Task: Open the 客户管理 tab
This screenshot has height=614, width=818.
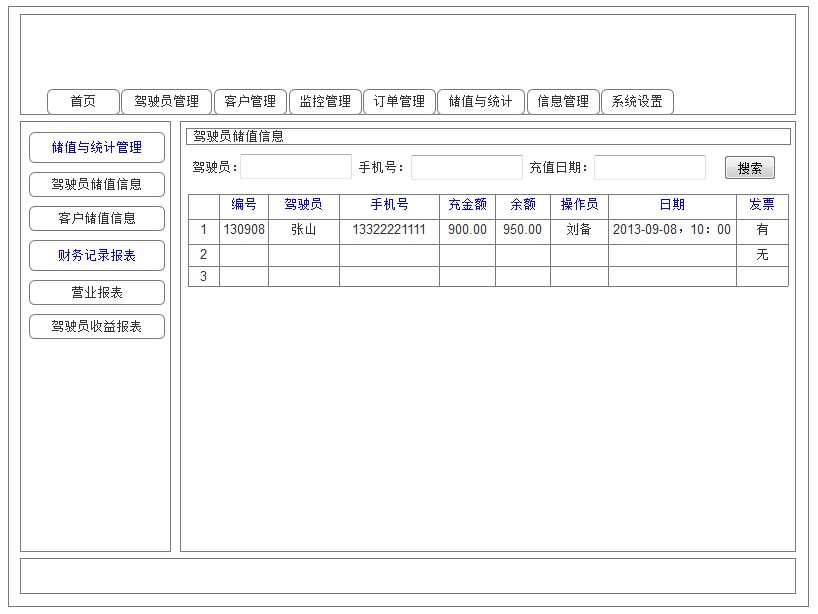Action: point(250,101)
